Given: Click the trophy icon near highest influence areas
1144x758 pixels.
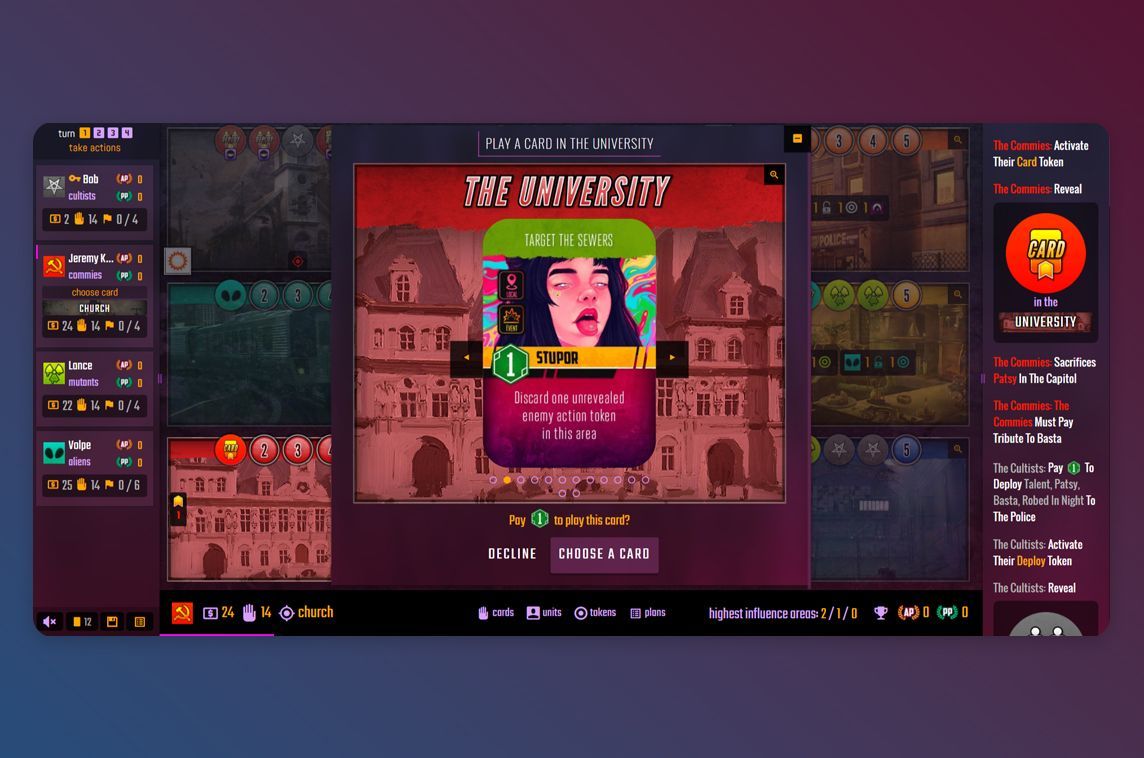Looking at the screenshot, I should tap(879, 613).
